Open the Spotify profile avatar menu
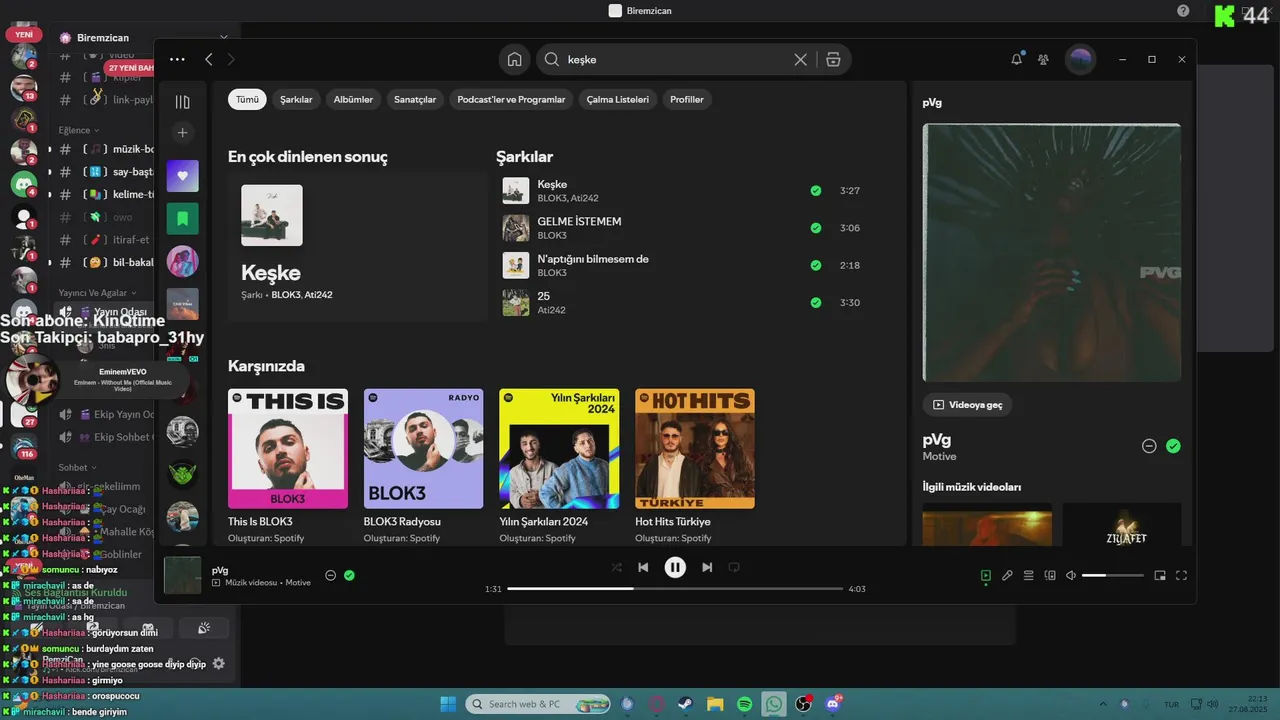The image size is (1280, 720). click(x=1080, y=60)
